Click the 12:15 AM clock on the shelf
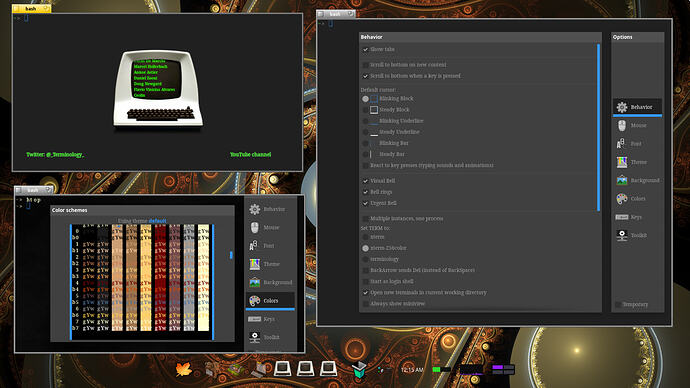 [412, 370]
